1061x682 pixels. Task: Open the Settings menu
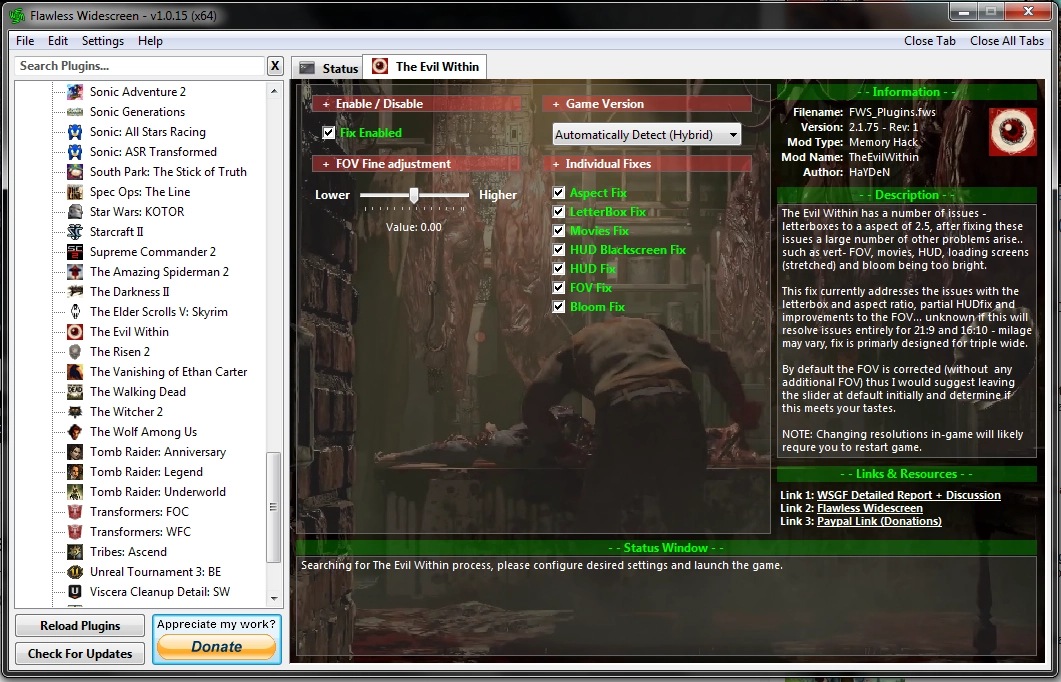(x=103, y=41)
